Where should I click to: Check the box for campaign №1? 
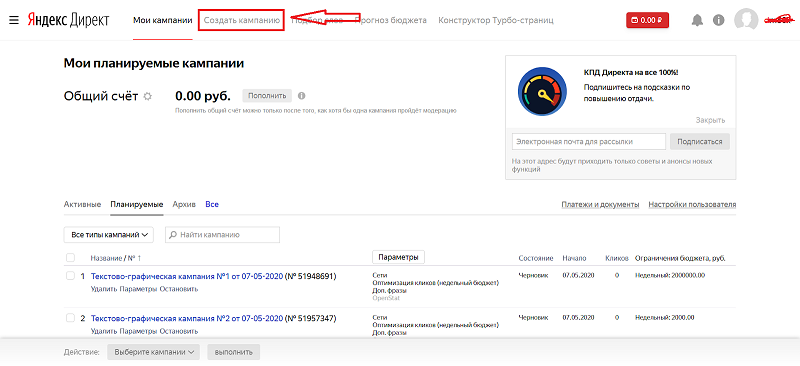point(70,276)
